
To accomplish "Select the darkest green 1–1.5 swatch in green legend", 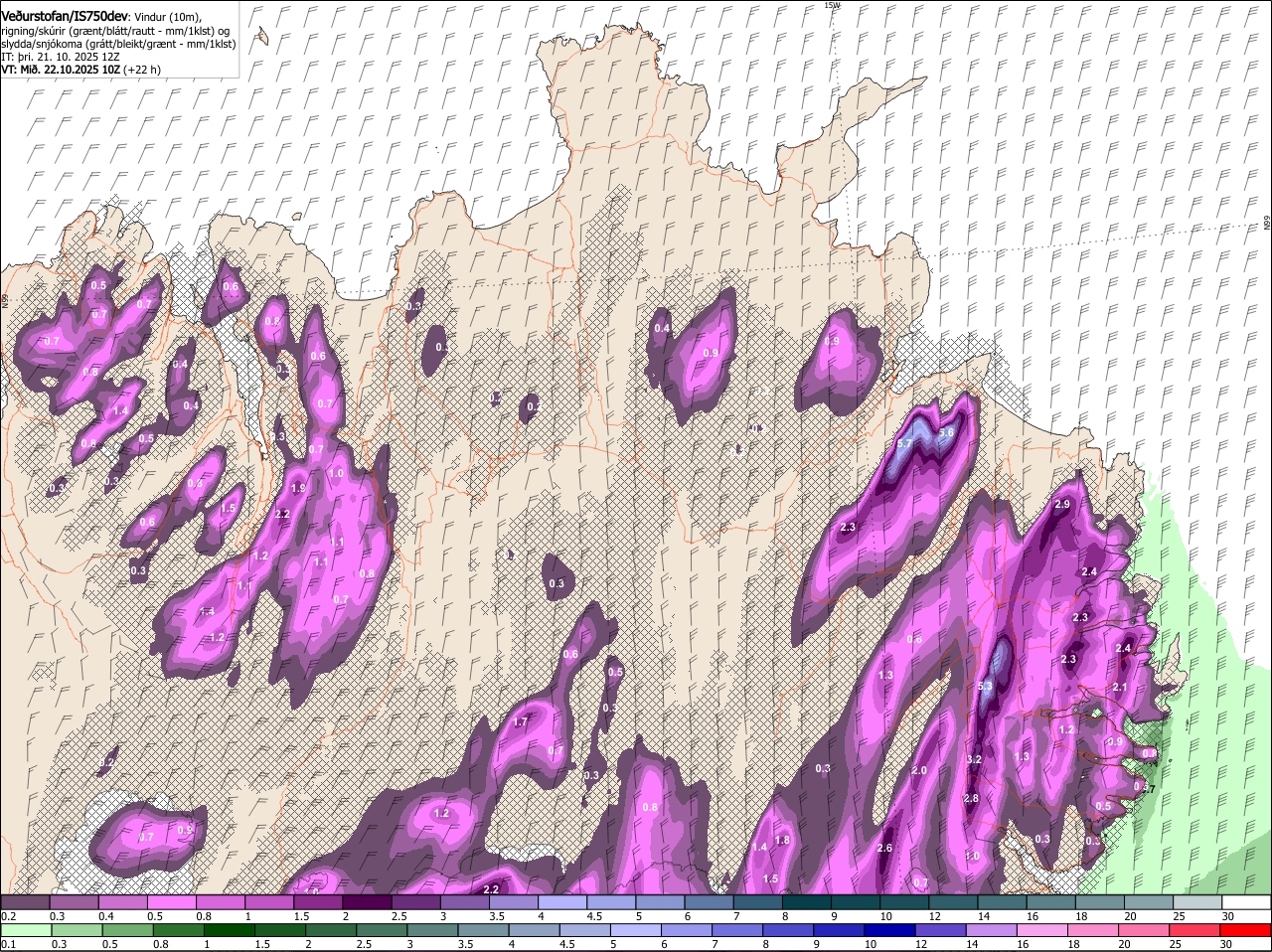I will point(229,930).
